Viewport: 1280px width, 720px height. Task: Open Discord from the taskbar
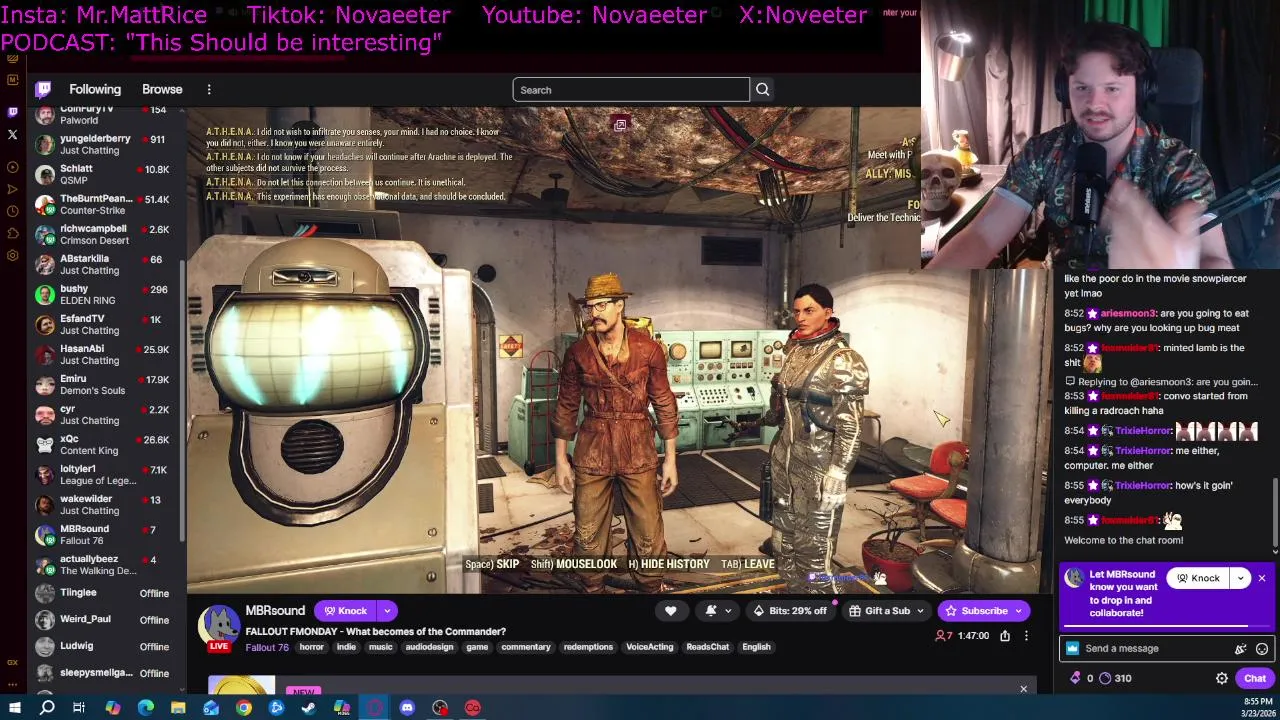point(407,708)
